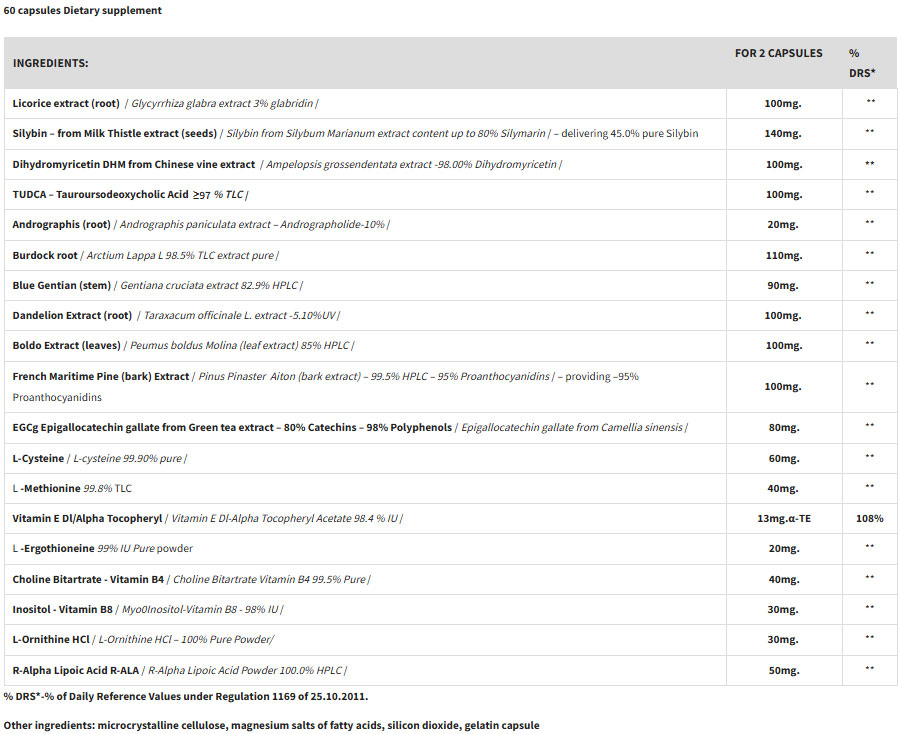Click the 110mg. dosage value

tap(783, 255)
